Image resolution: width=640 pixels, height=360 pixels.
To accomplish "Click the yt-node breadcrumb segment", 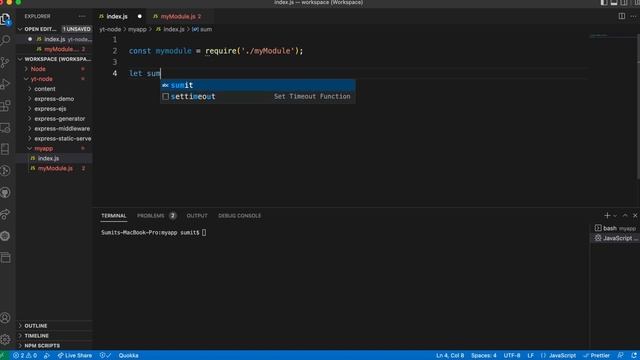I will tap(110, 29).
